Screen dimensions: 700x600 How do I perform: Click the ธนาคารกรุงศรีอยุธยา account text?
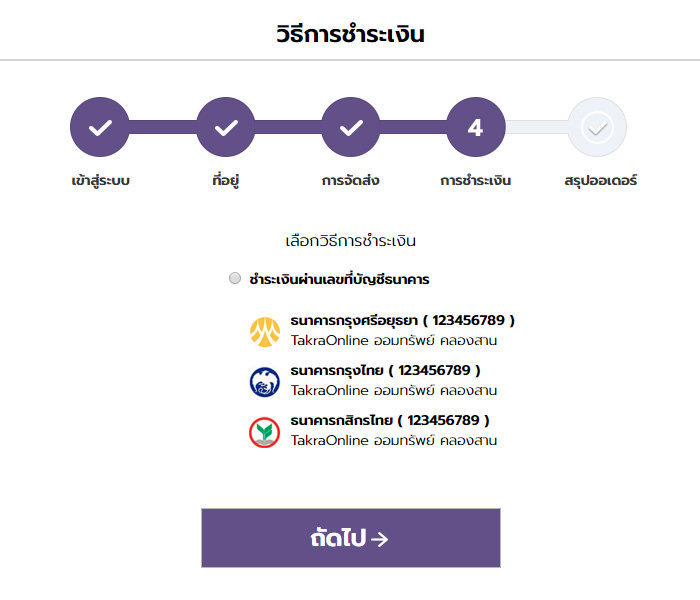click(402, 321)
